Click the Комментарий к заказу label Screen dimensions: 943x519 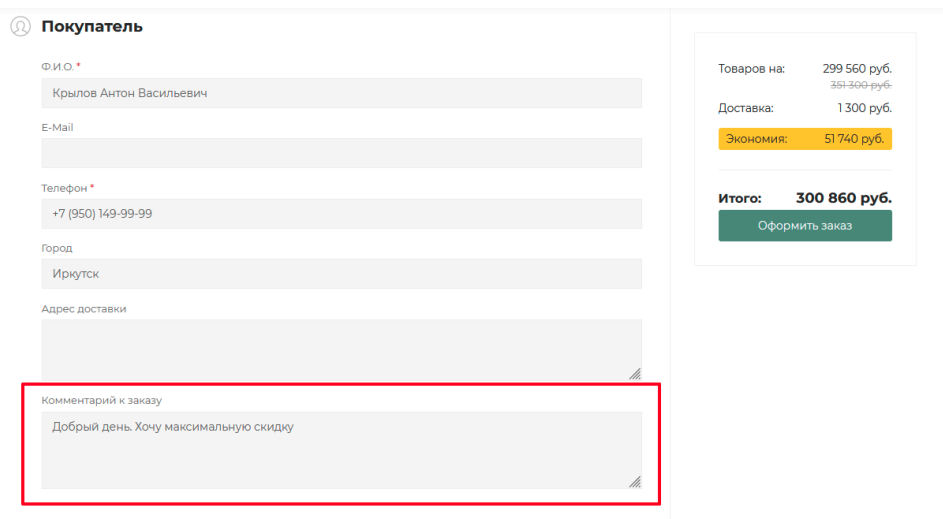[x=102, y=401]
